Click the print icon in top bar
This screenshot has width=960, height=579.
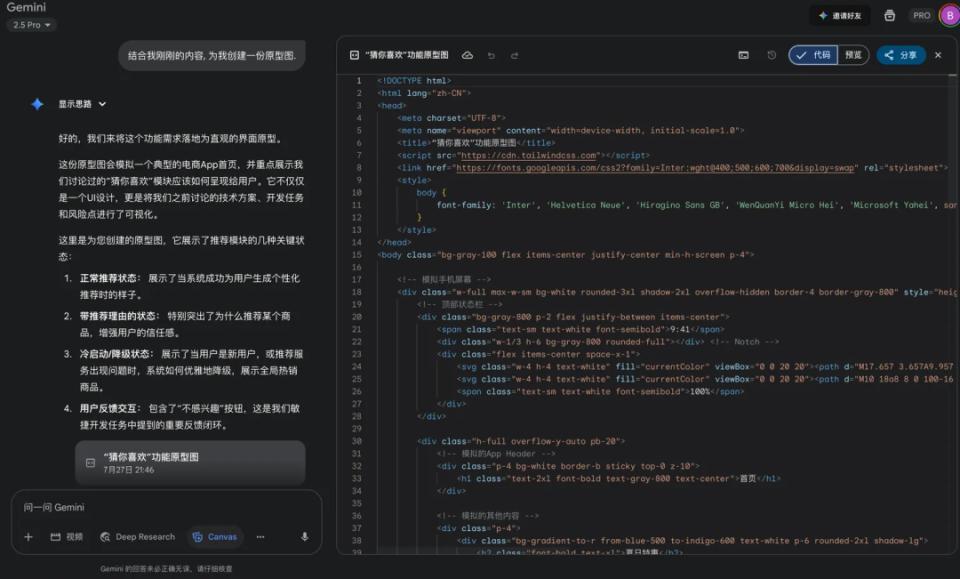click(x=890, y=16)
